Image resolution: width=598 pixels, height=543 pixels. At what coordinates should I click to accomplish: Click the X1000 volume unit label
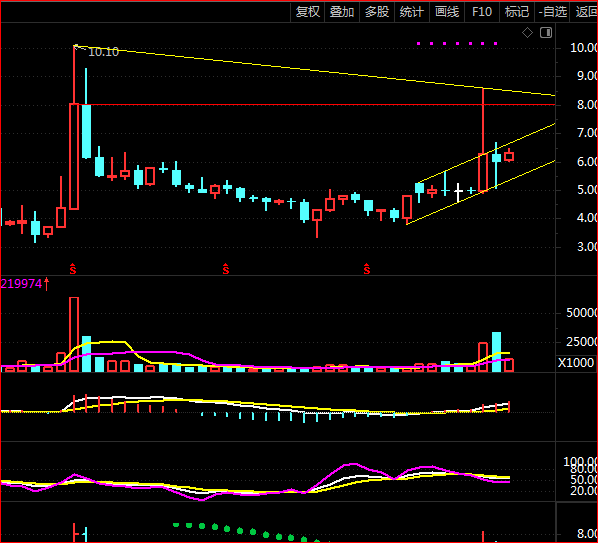[x=576, y=363]
